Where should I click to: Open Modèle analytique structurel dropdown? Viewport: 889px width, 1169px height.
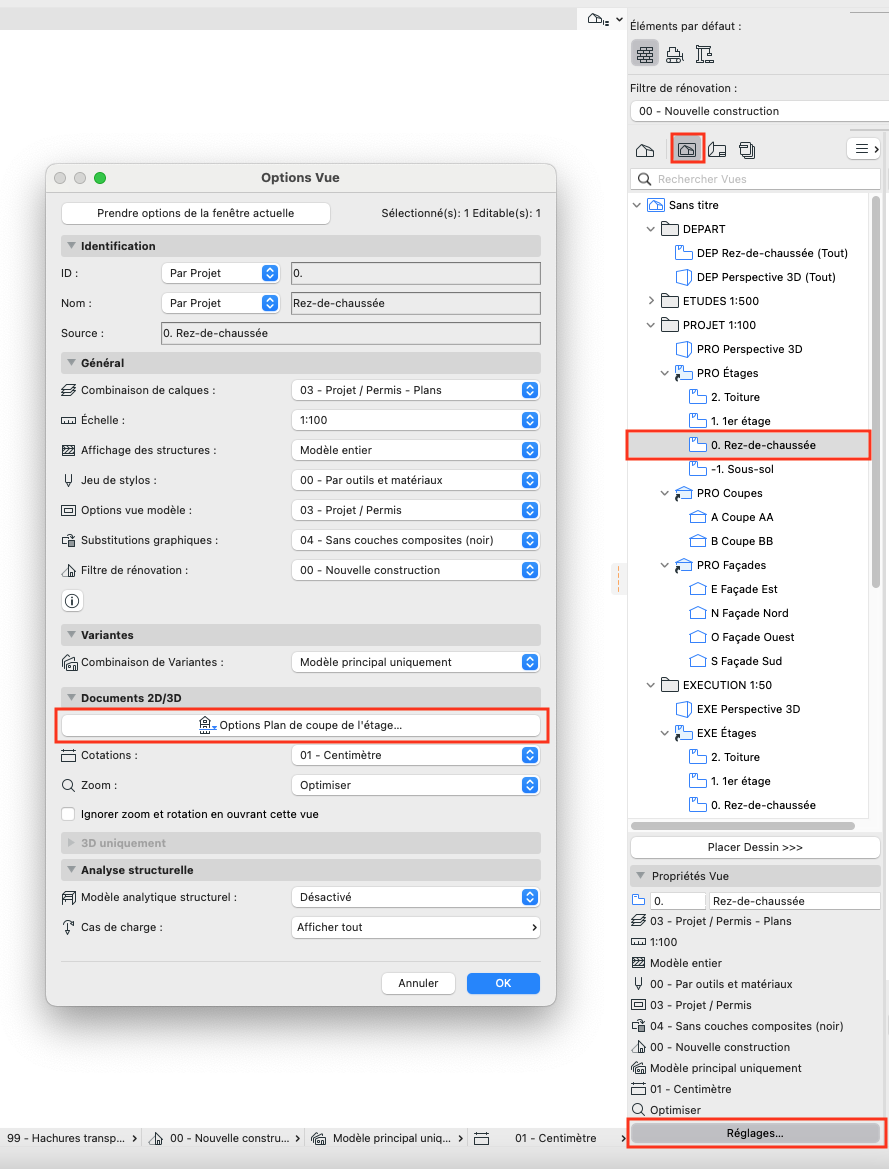tap(415, 897)
